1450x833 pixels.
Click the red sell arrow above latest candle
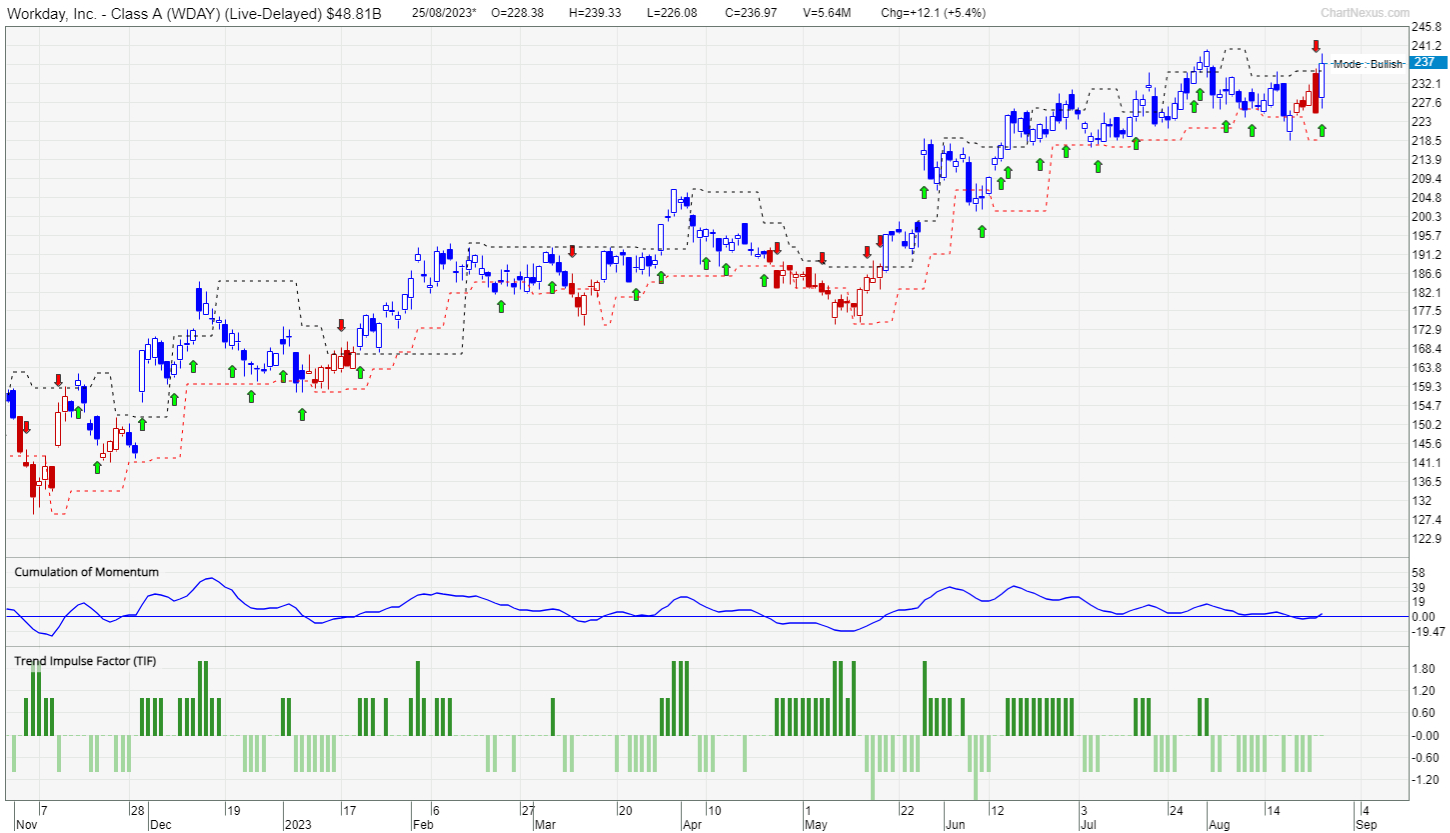(x=1316, y=46)
